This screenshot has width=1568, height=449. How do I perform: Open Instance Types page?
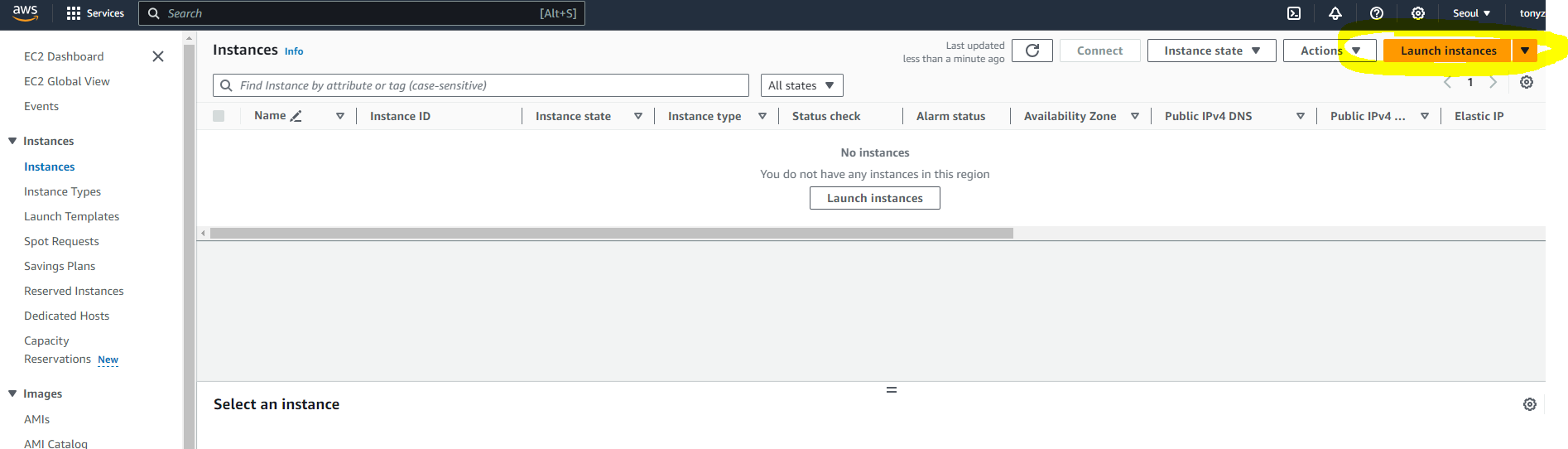[62, 191]
